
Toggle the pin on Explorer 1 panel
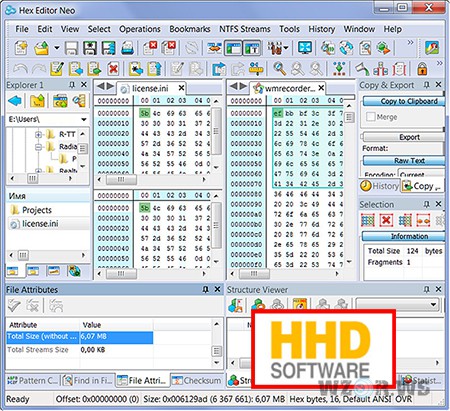pyautogui.click(x=72, y=85)
